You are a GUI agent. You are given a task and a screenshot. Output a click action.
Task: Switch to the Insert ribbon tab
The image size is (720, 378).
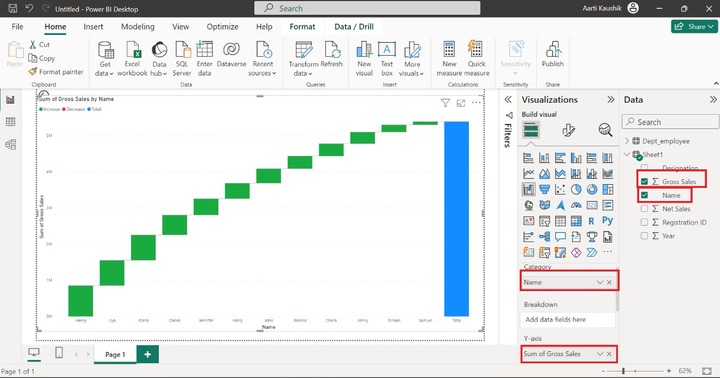(93, 27)
